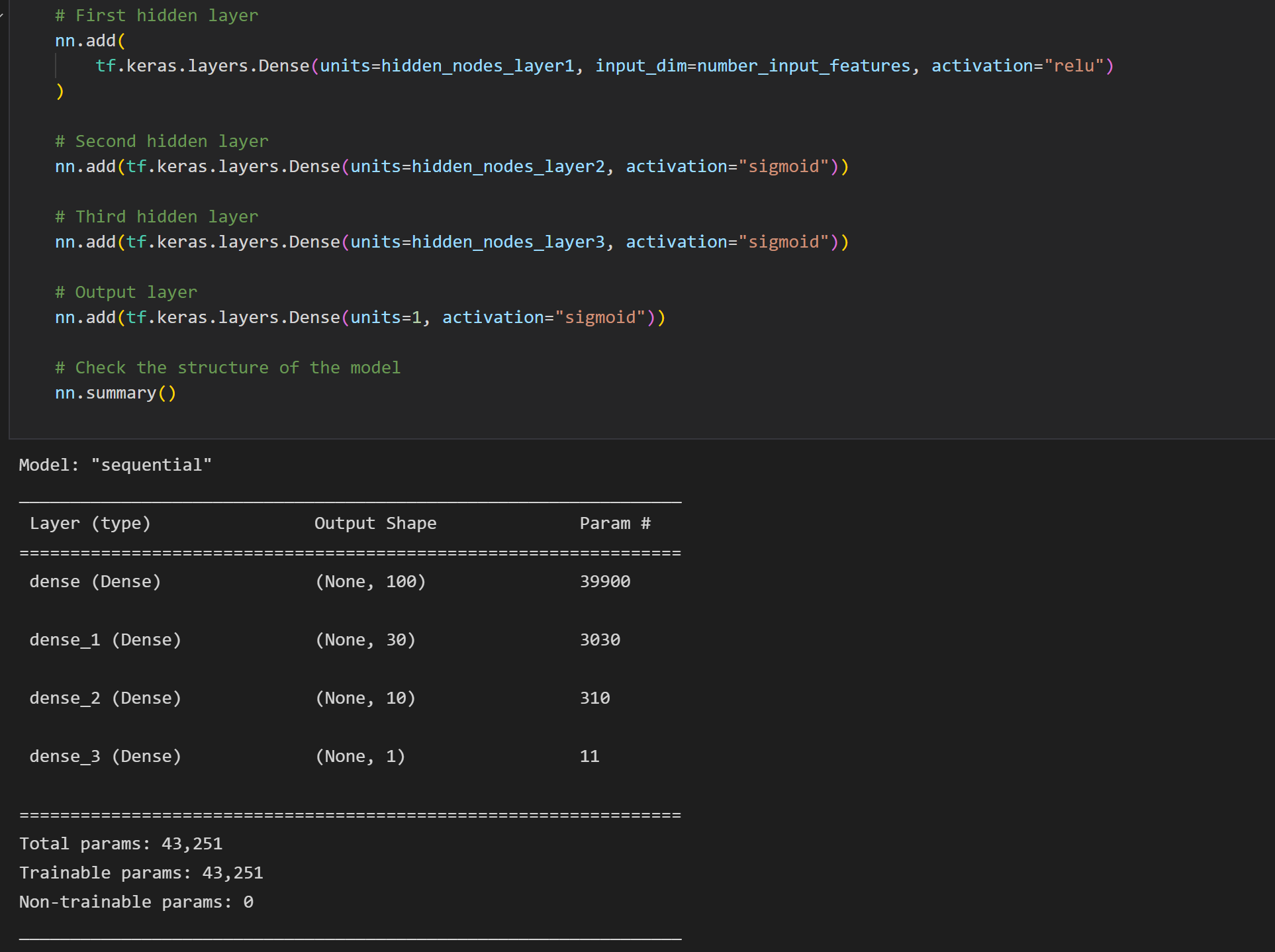Image resolution: width=1275 pixels, height=952 pixels.
Task: Click the 'dense_2 (Dense)' row label
Action: [x=105, y=698]
